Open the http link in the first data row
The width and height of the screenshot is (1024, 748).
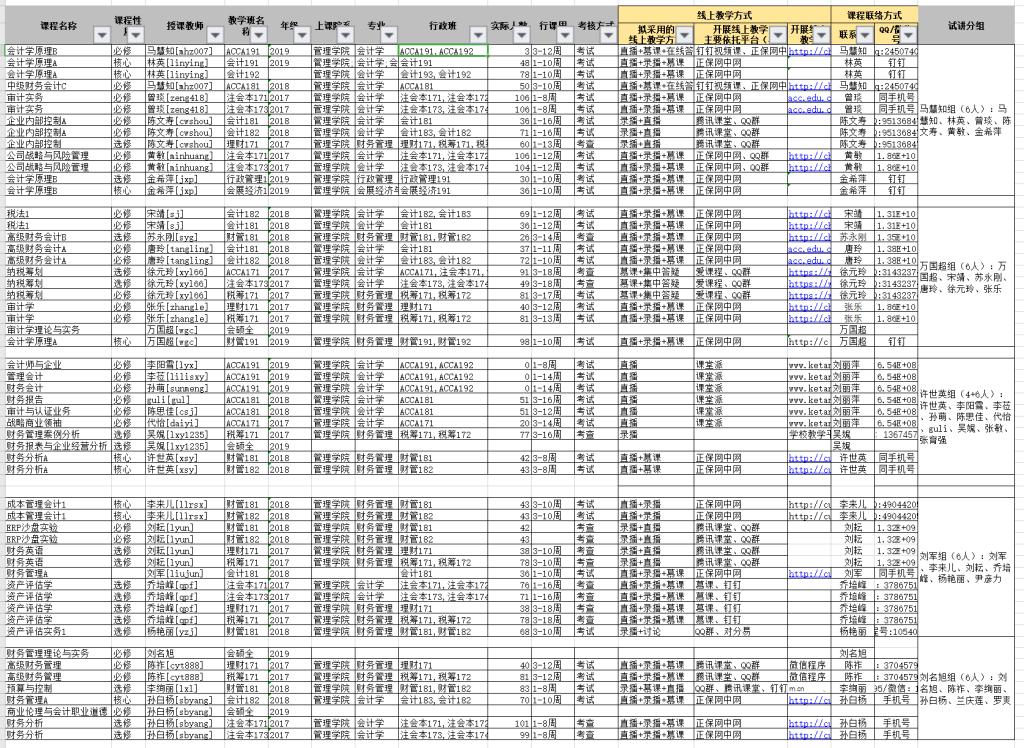[x=808, y=49]
